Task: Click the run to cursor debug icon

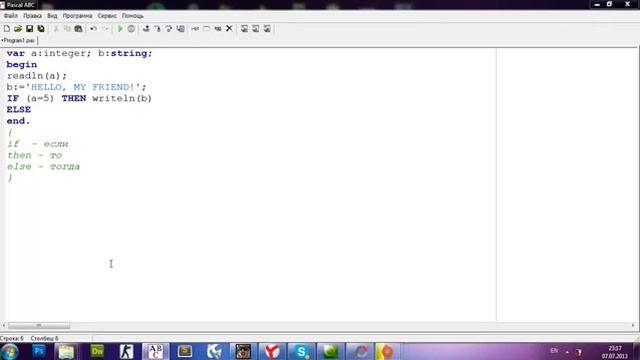Action: point(169,29)
